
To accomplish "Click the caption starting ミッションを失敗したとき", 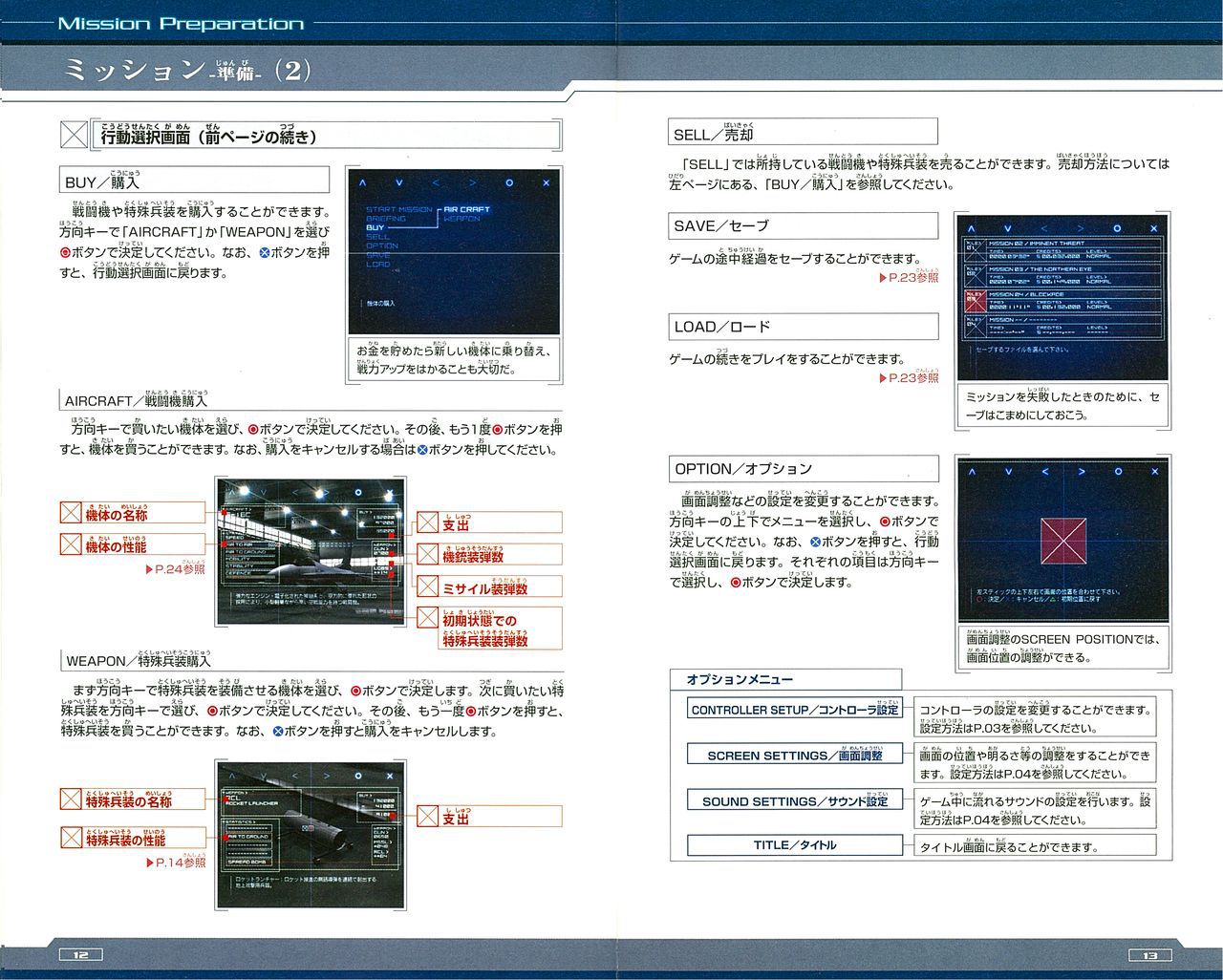I will pyautogui.click(x=1062, y=405).
